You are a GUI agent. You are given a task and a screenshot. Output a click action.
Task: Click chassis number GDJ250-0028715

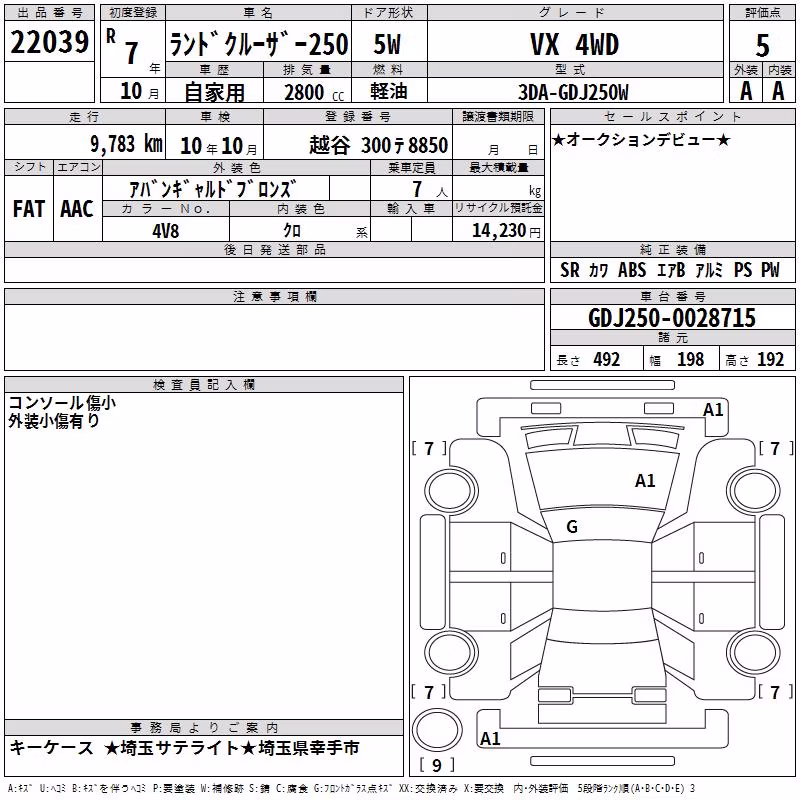(x=671, y=318)
